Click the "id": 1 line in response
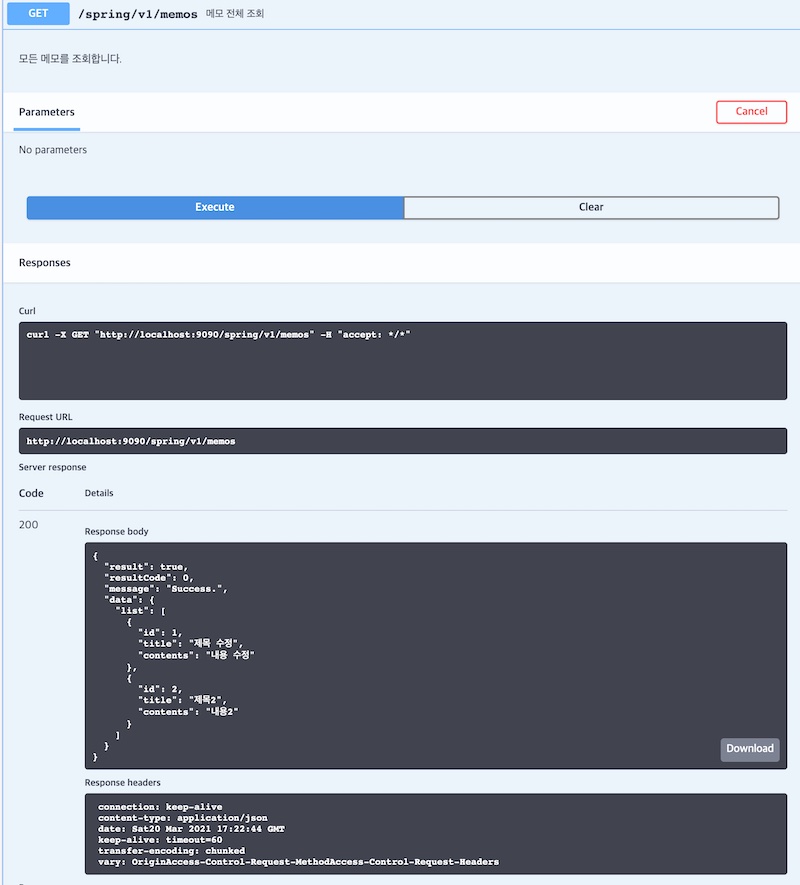This screenshot has width=800, height=885. click(160, 633)
